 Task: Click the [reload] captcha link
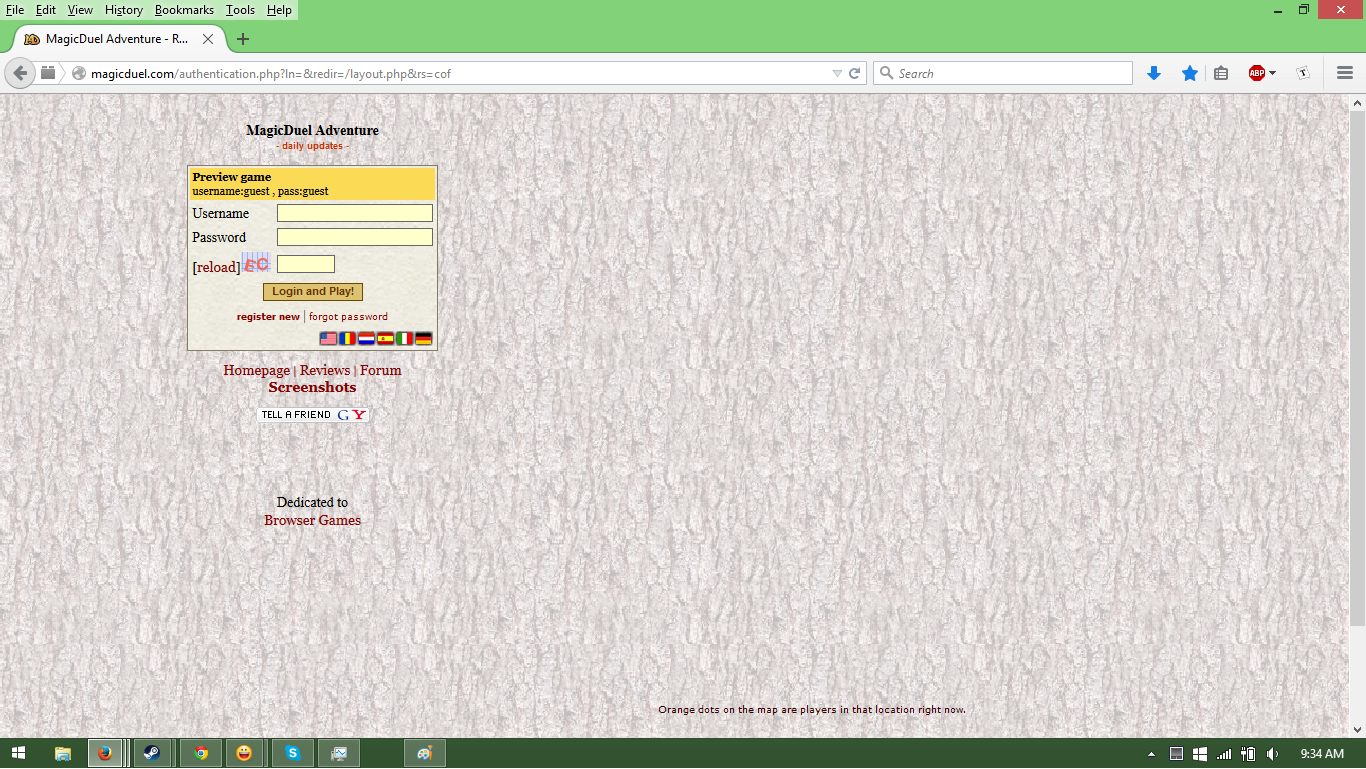(x=216, y=267)
